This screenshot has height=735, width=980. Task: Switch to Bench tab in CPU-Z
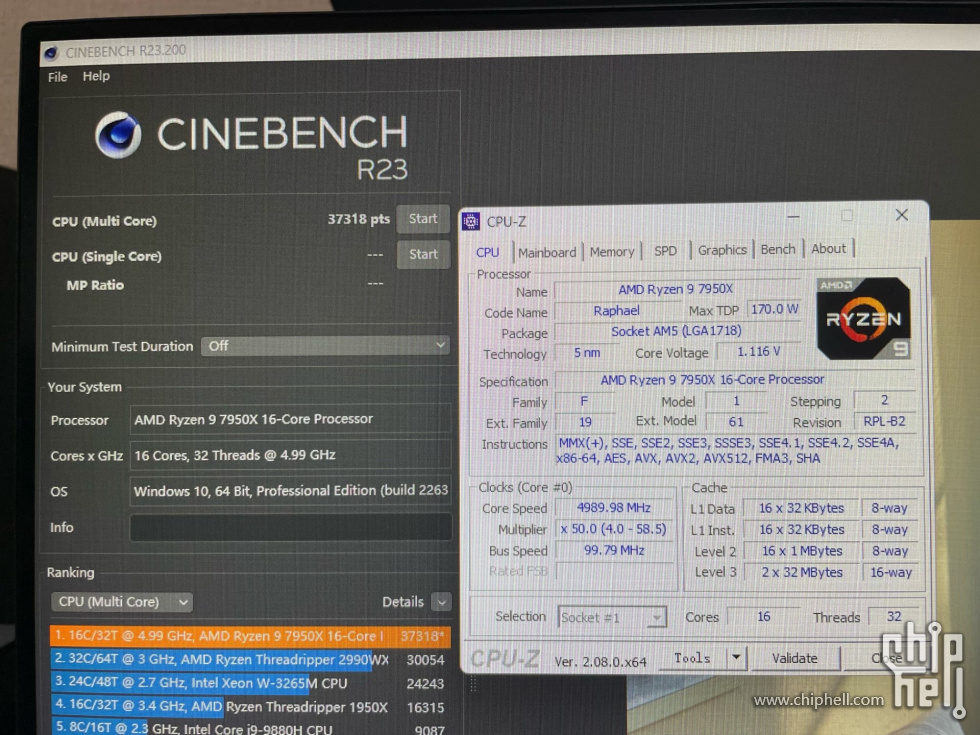tap(778, 249)
